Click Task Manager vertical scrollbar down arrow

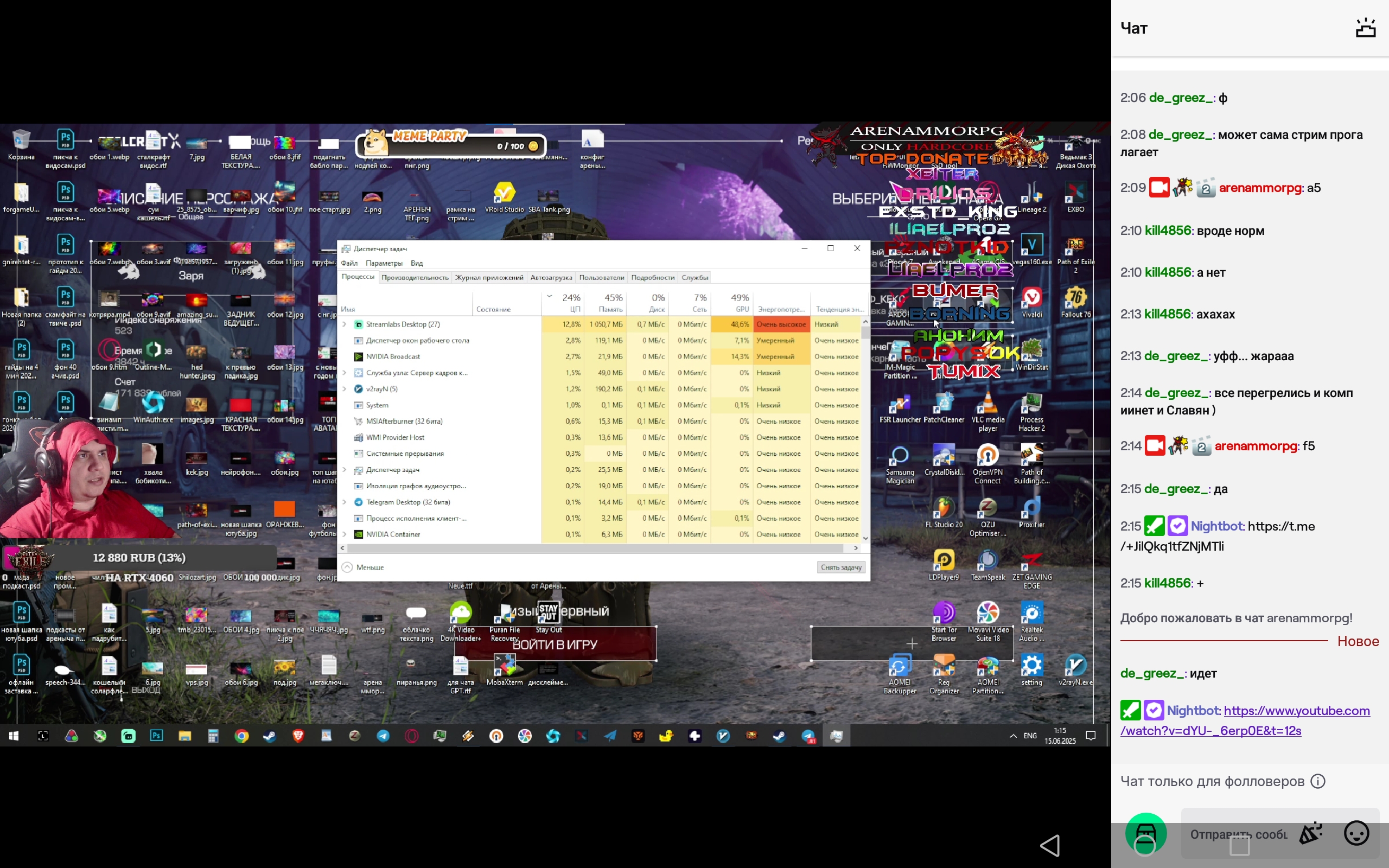865,538
